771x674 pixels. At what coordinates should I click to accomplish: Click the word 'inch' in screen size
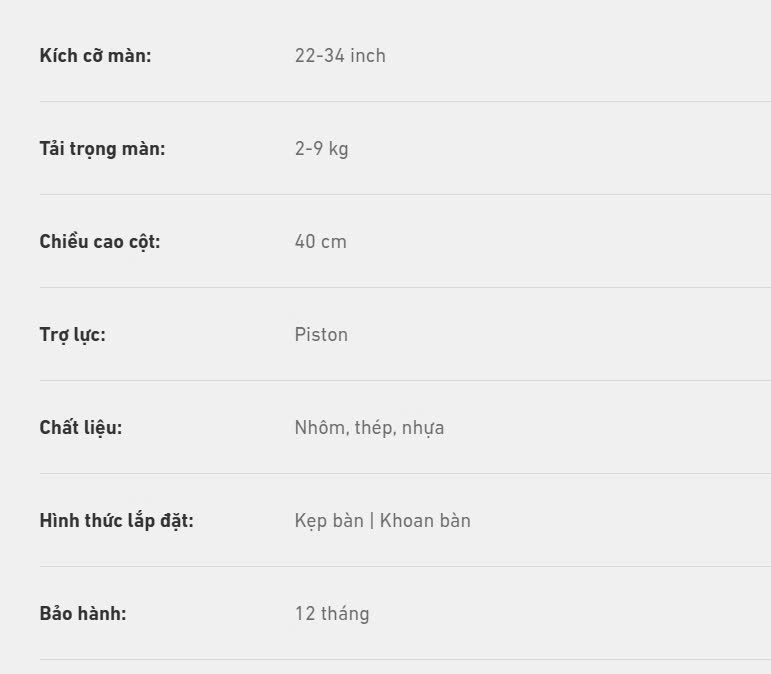coord(368,56)
